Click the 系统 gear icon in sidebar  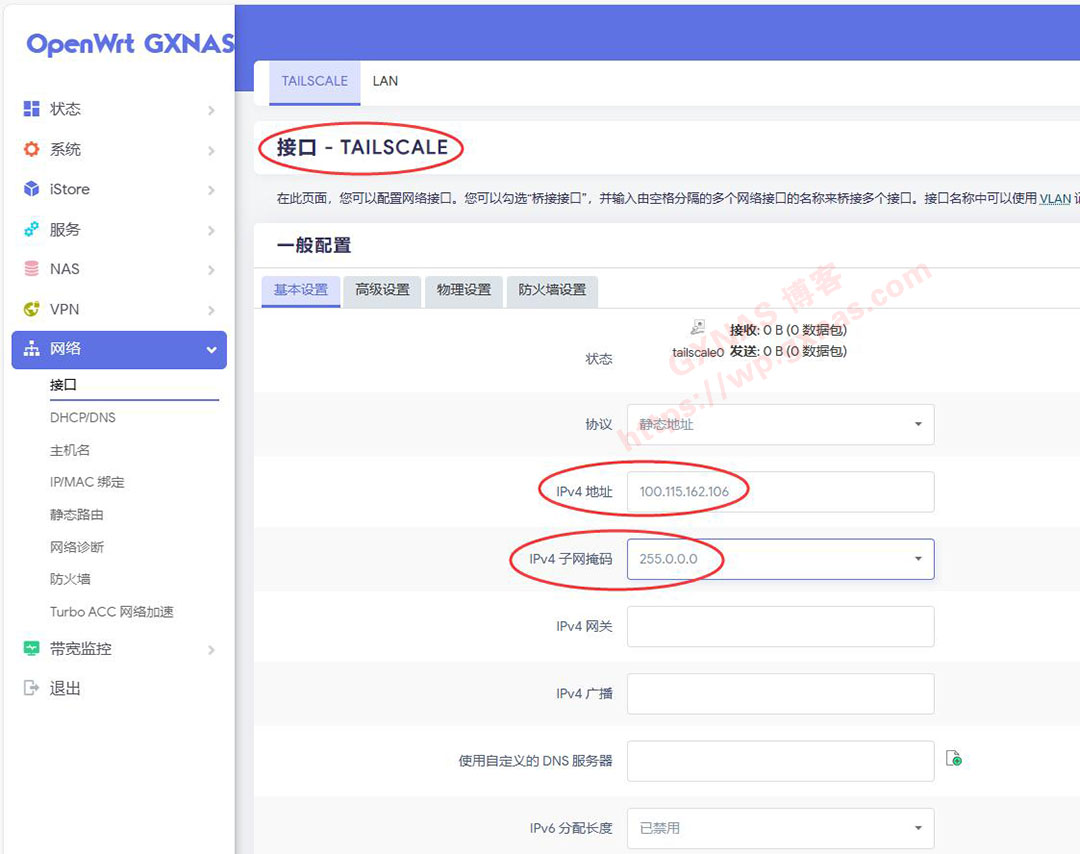point(31,149)
